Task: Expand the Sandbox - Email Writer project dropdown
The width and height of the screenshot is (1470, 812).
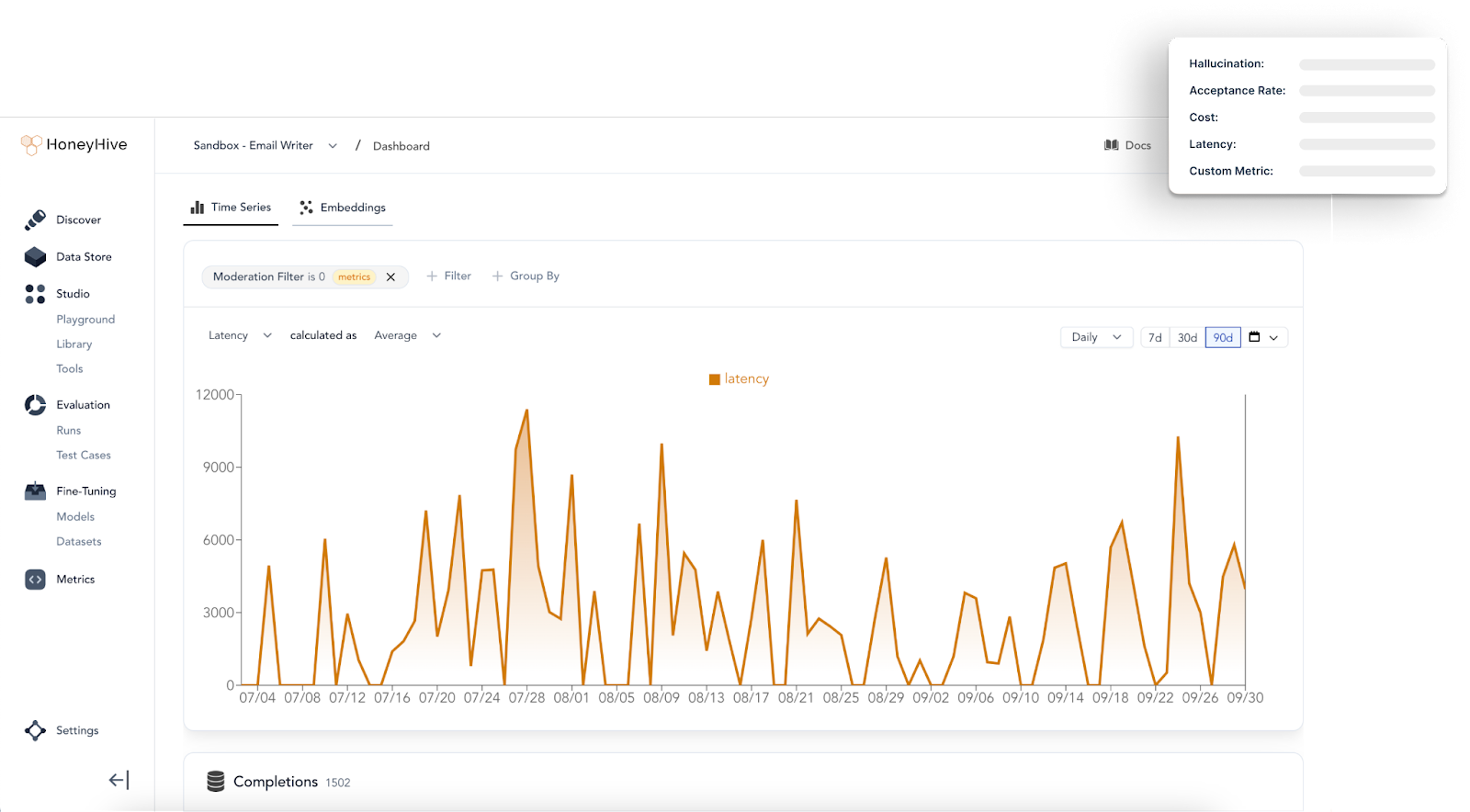Action: 266,145
